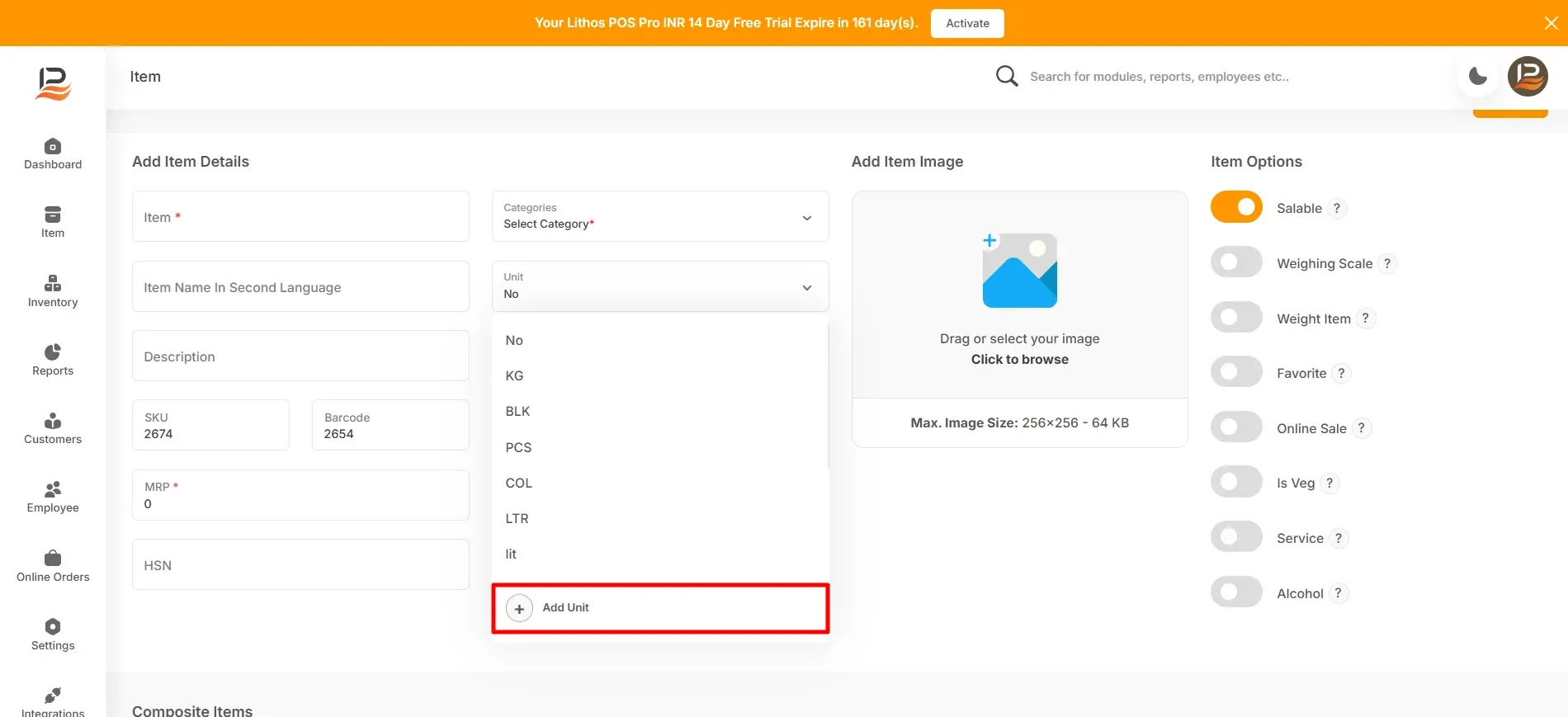The height and width of the screenshot is (717, 1568).
Task: Click the Activate trial button
Action: (x=967, y=23)
